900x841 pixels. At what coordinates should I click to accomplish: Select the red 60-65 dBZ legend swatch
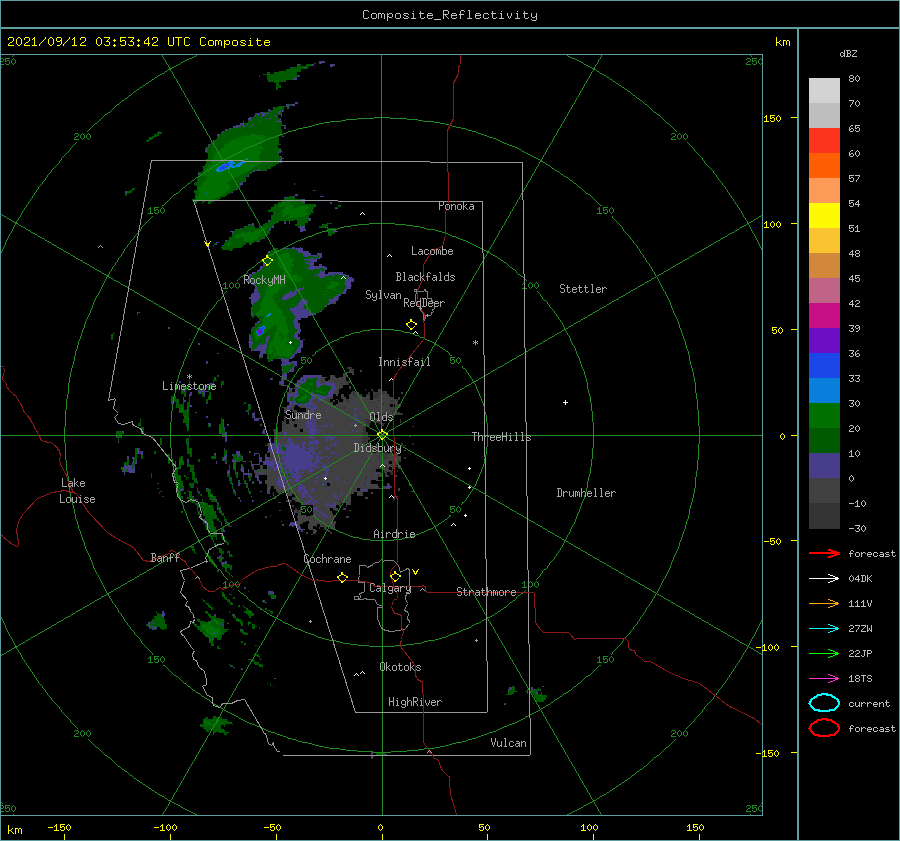[x=824, y=141]
